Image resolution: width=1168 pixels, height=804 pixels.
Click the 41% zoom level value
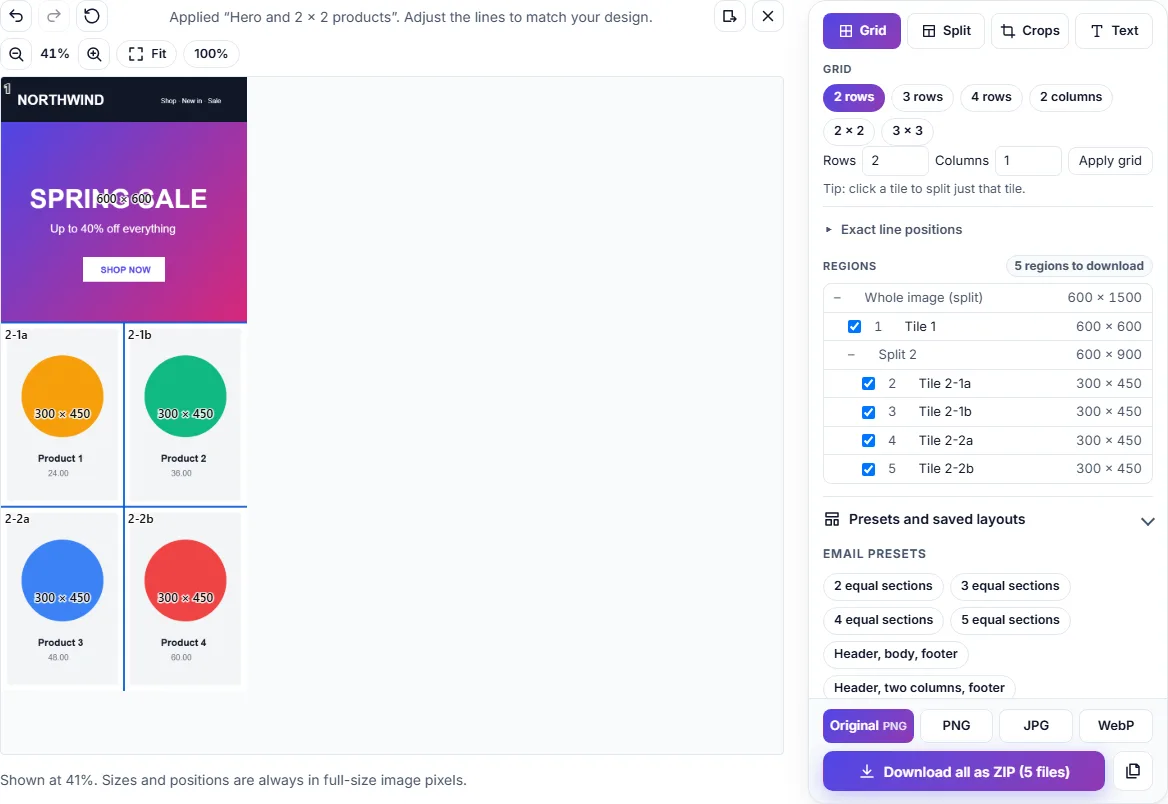click(55, 54)
